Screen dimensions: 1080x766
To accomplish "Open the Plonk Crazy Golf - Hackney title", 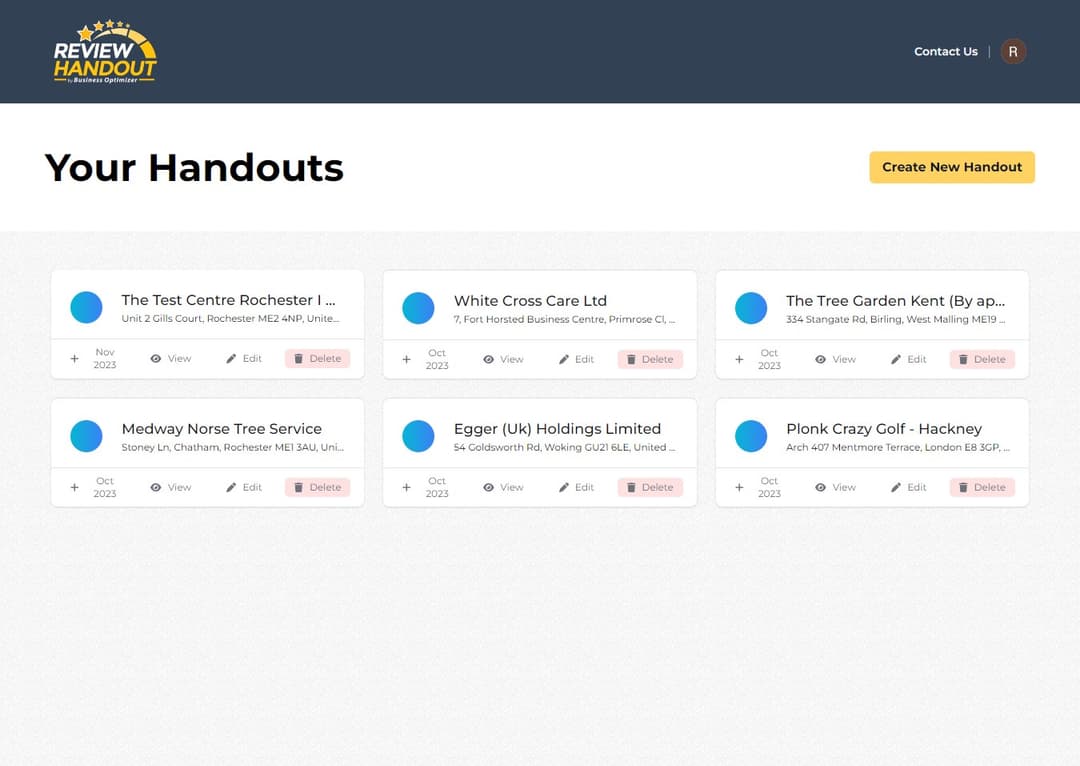I will click(x=883, y=428).
